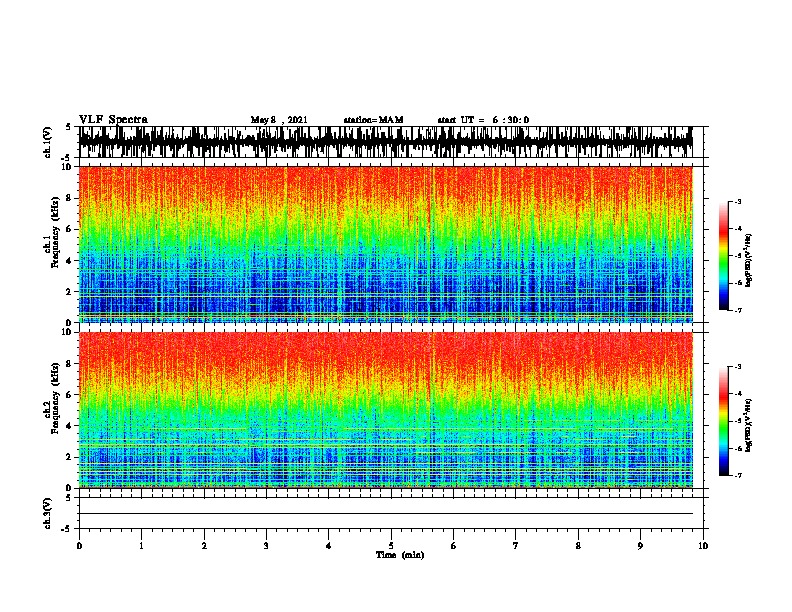Click the "-3" label on ch.1 color scale
792x612 pixels.
(737, 201)
